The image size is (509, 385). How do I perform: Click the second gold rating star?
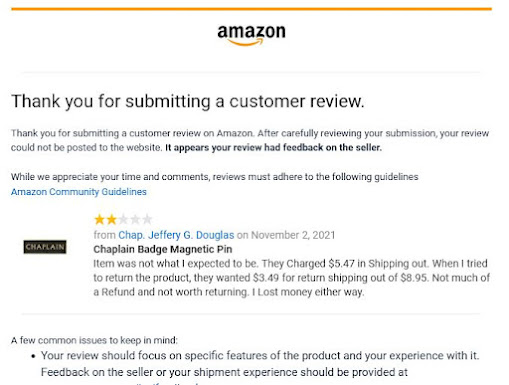point(111,220)
